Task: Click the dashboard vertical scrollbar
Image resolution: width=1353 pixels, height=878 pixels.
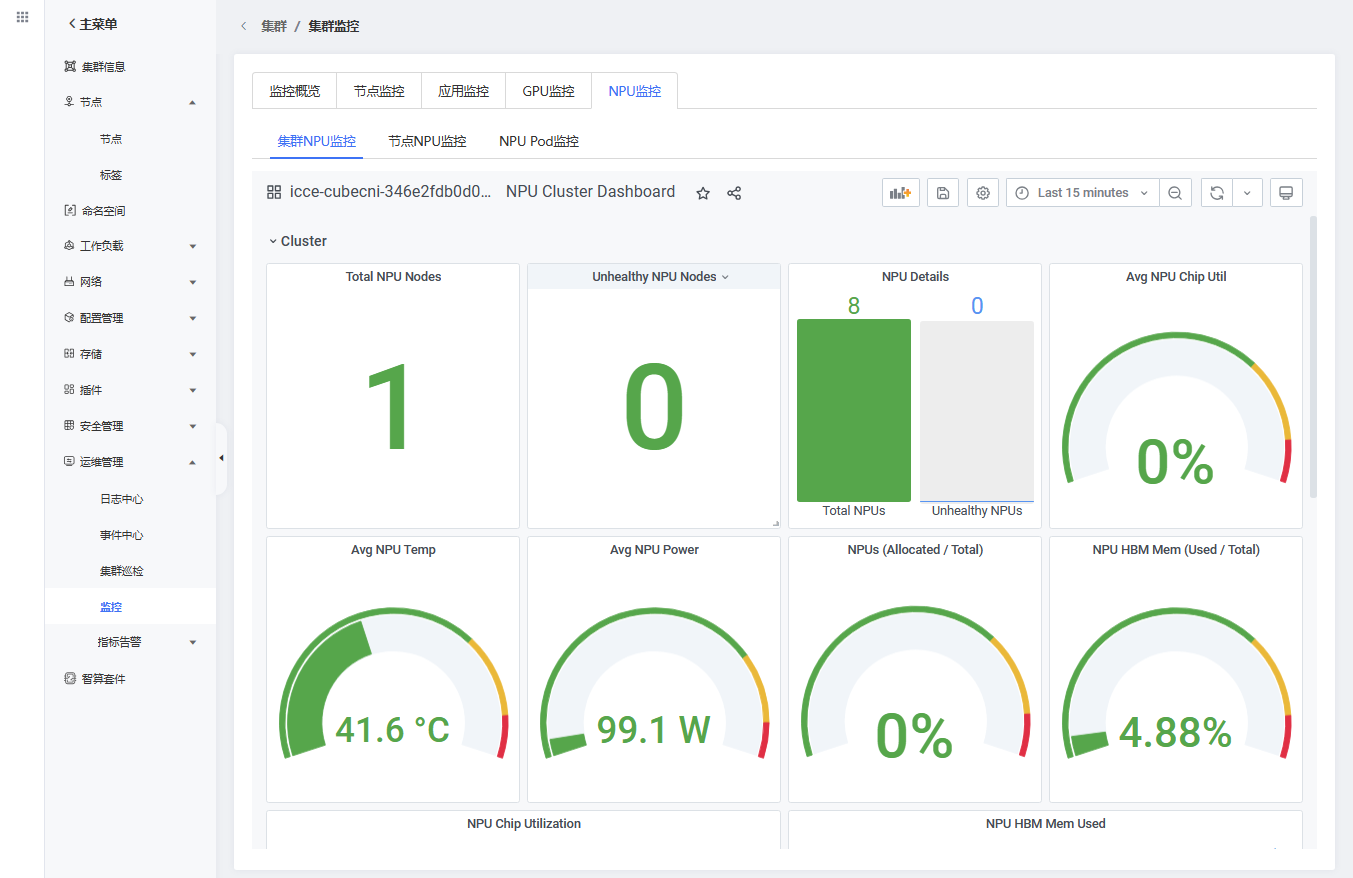Action: (x=1313, y=357)
